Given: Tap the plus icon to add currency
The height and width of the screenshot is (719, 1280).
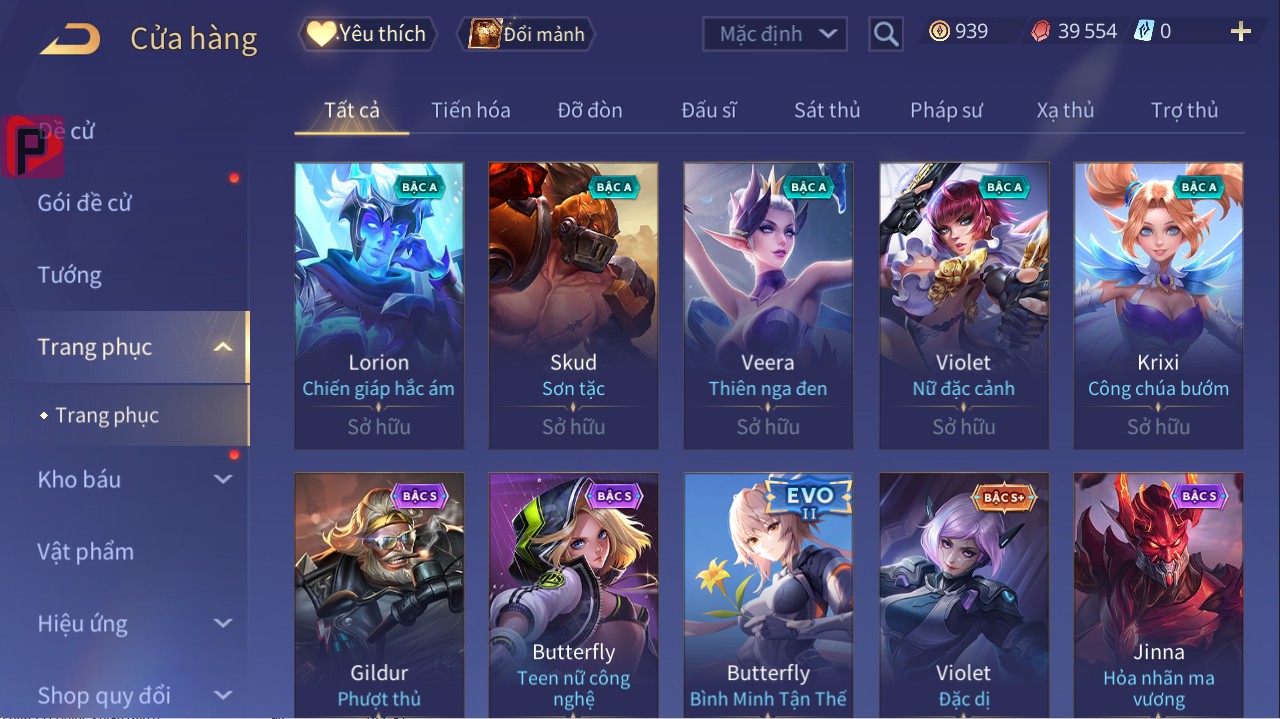Looking at the screenshot, I should (1241, 32).
